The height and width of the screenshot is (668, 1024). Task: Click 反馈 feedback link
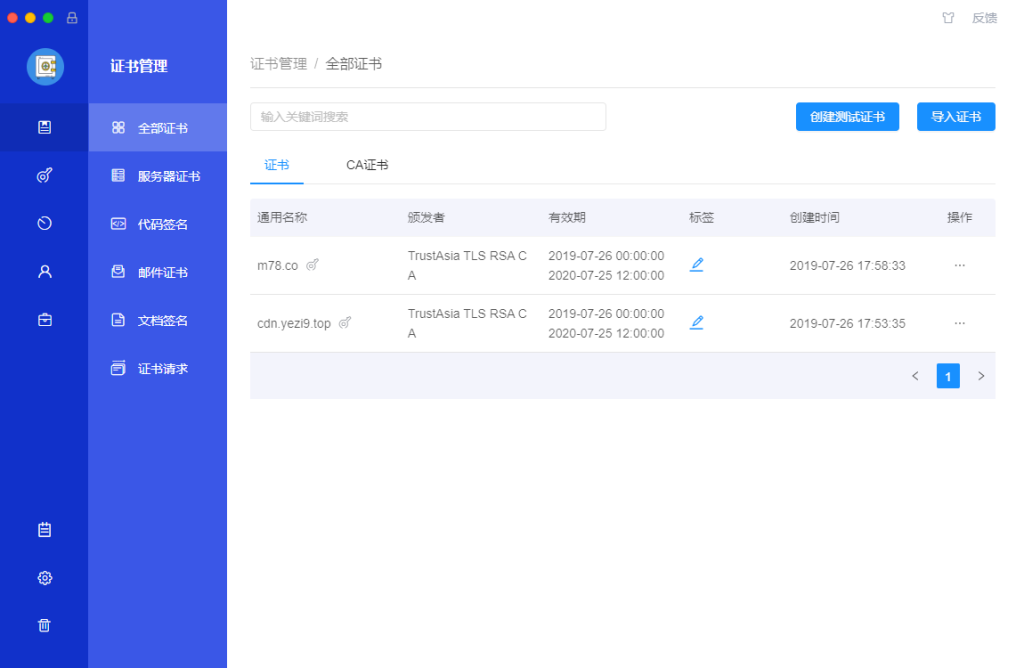point(984,18)
